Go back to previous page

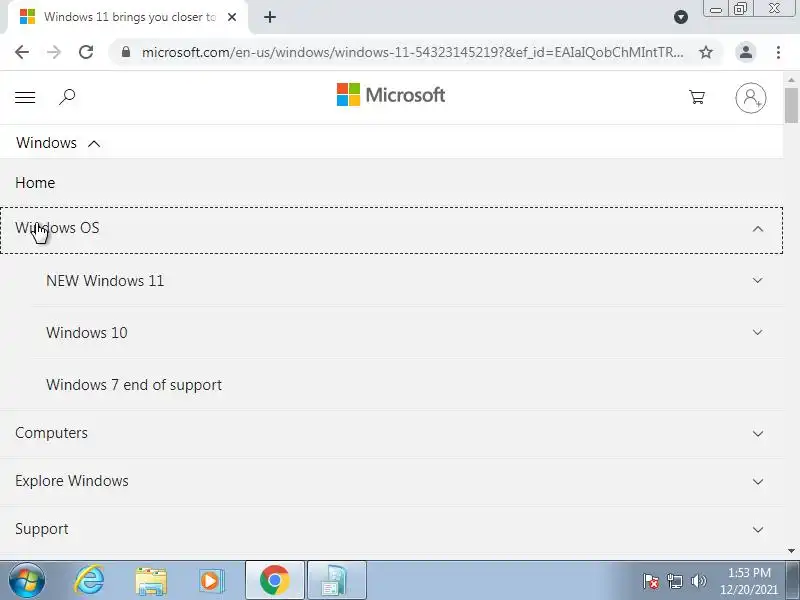pos(22,52)
